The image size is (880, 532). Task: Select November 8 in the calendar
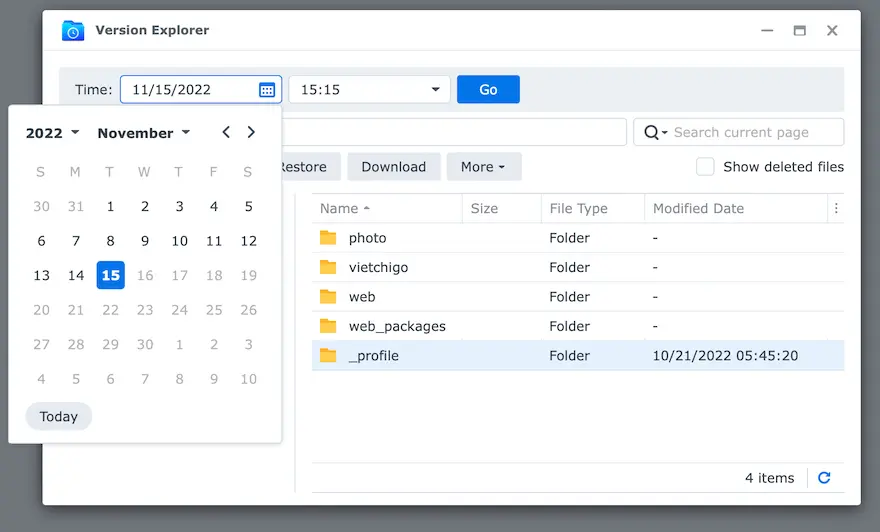110,241
